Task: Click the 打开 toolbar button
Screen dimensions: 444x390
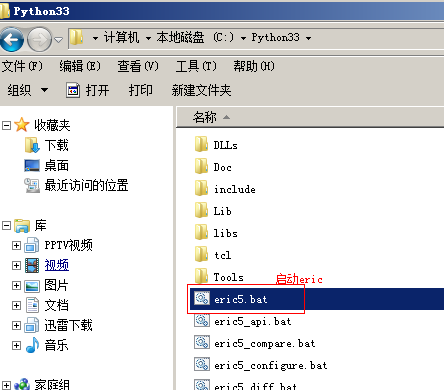Action: [88, 90]
